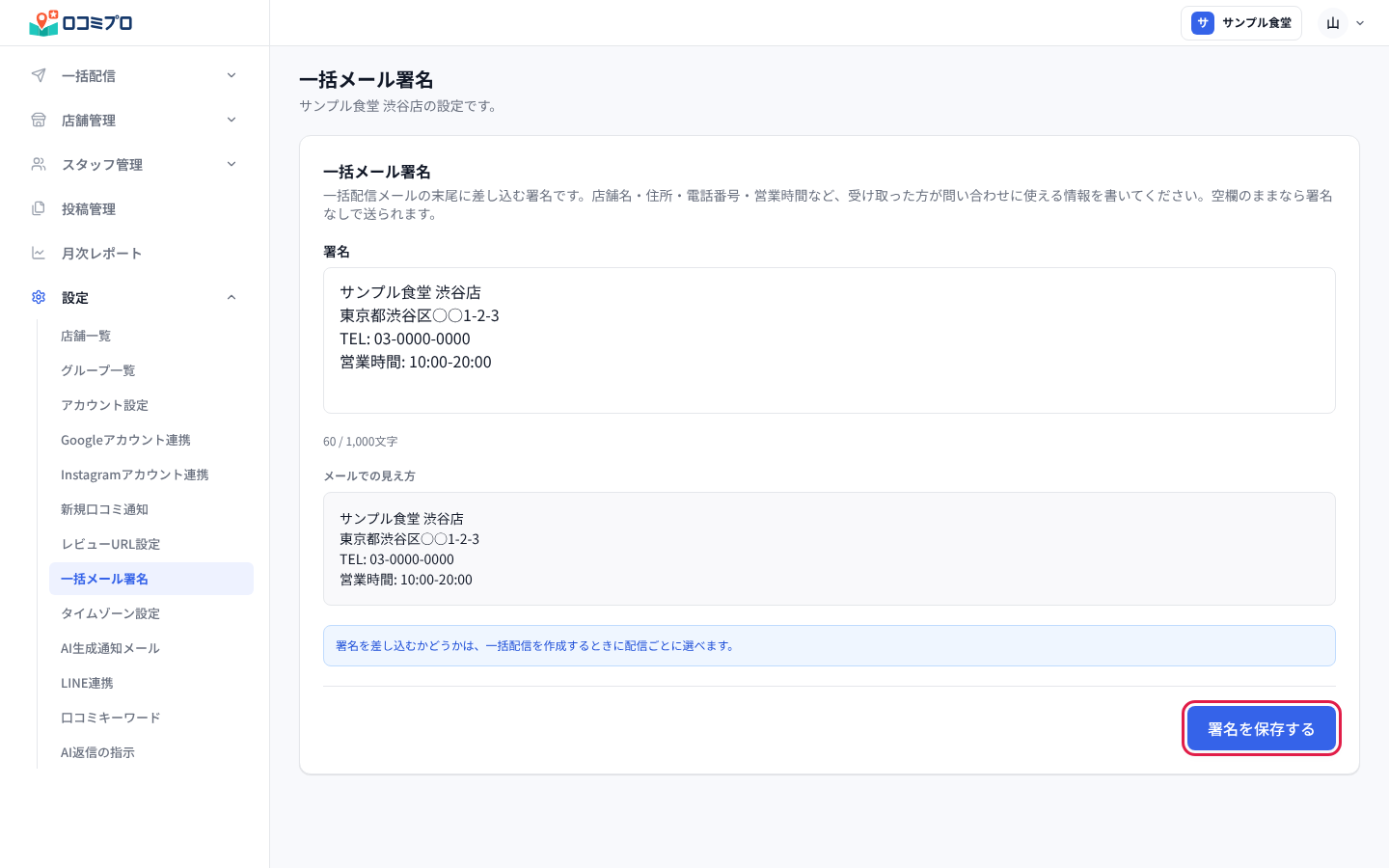Viewport: 1389px width, 868px height.
Task: Click the blue サ badge icon
Action: 1203,23
